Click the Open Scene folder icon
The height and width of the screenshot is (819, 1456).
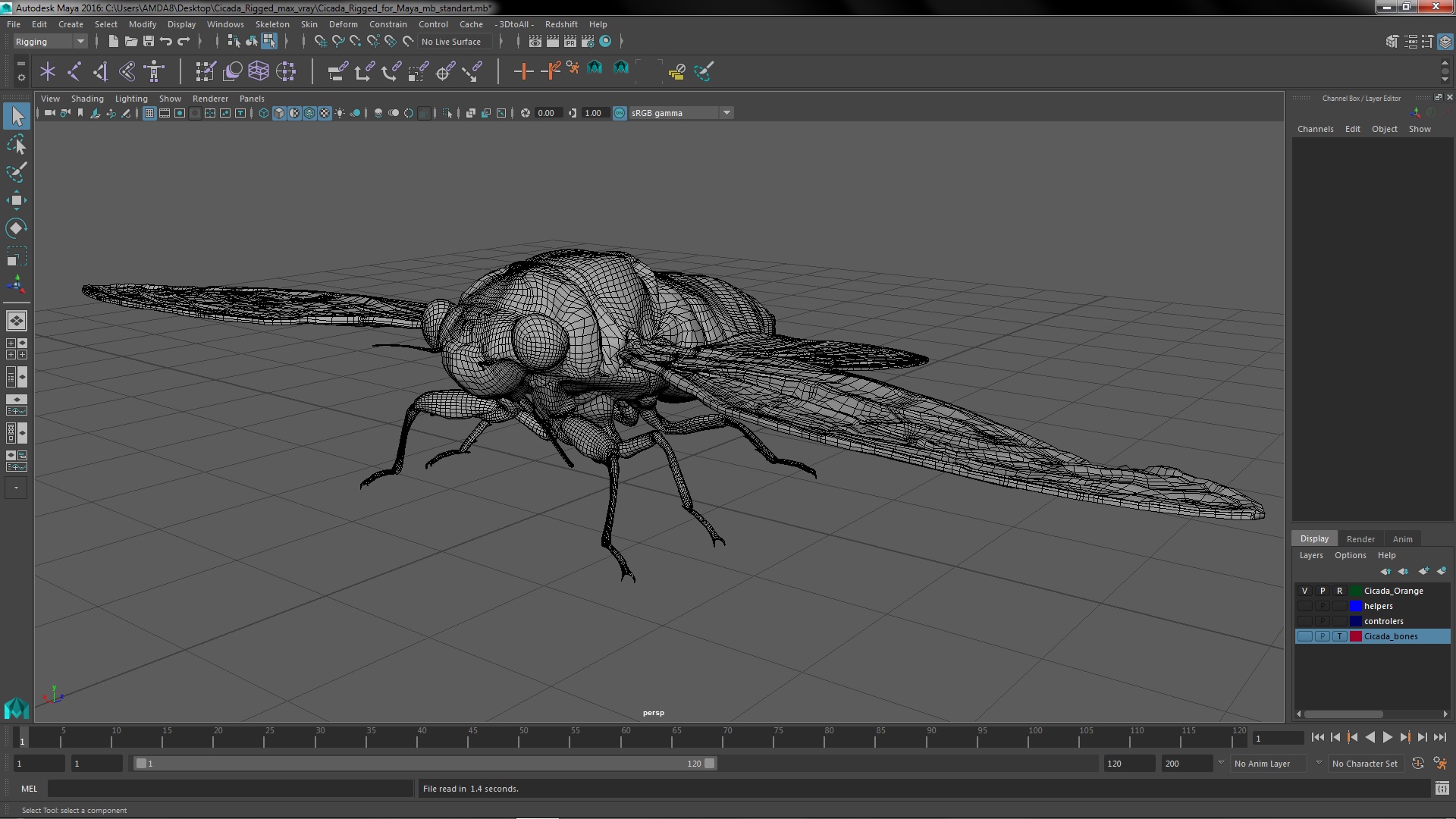point(130,42)
